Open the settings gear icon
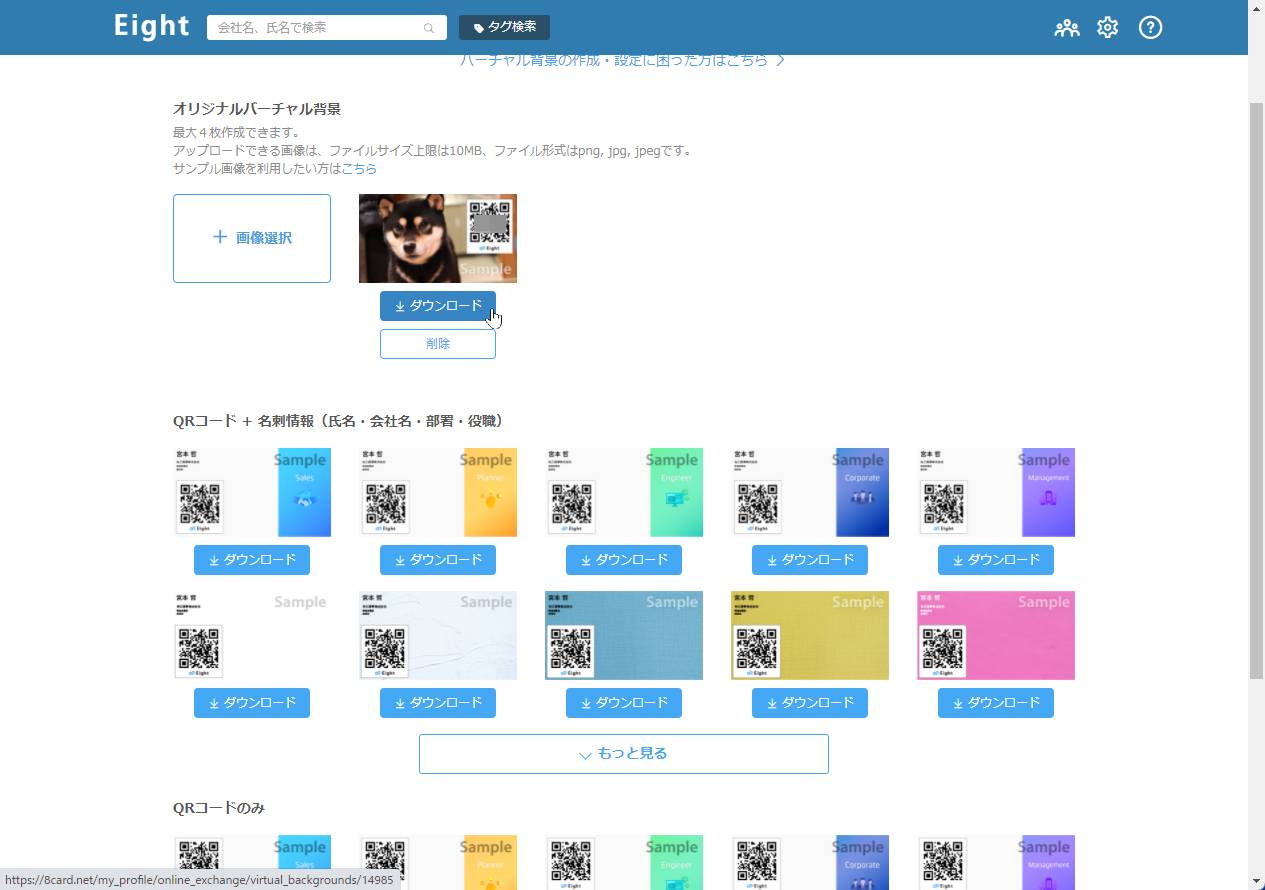The image size is (1265, 890). pos(1107,28)
